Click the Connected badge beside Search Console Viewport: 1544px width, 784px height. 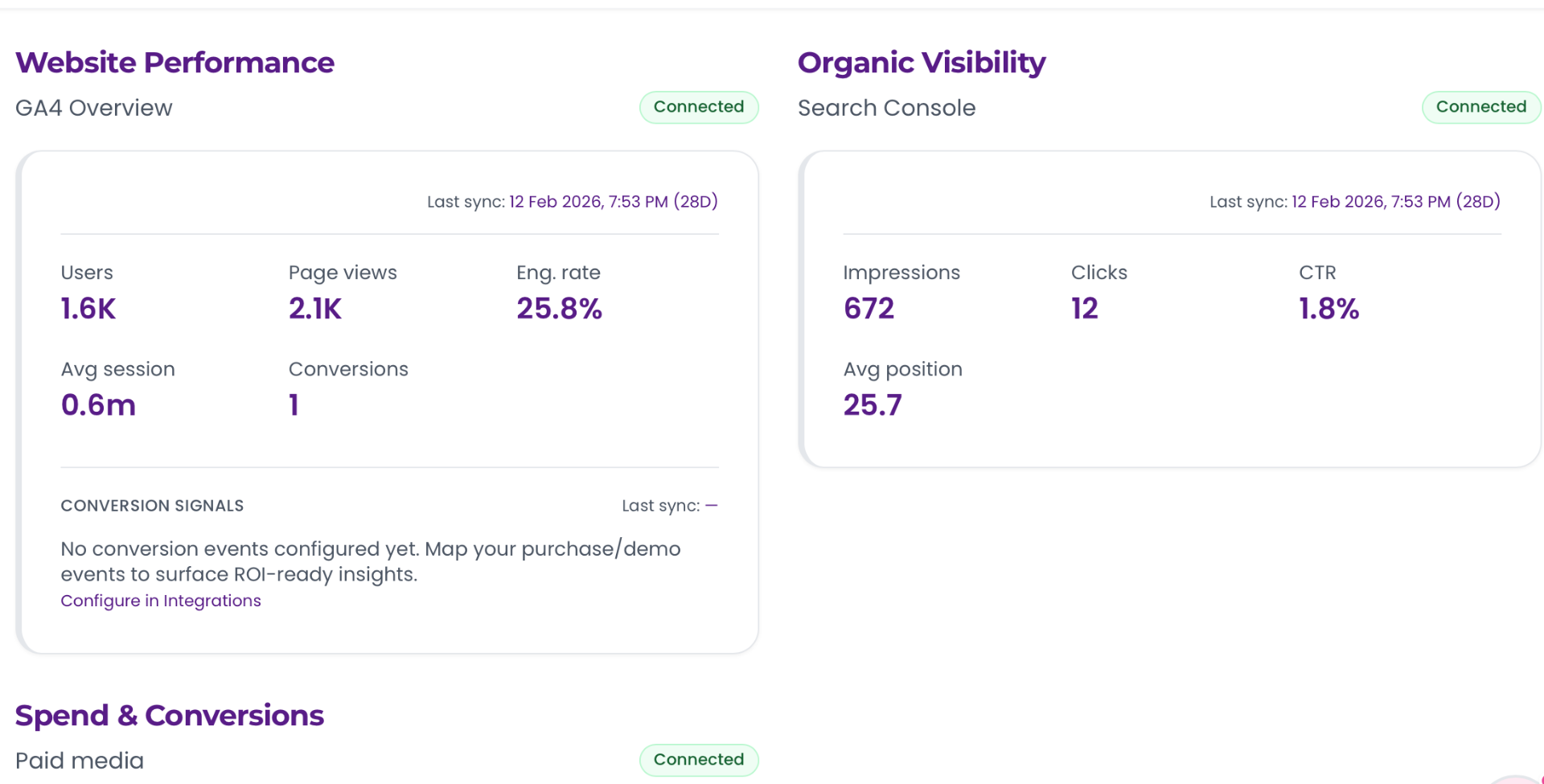1481,107
